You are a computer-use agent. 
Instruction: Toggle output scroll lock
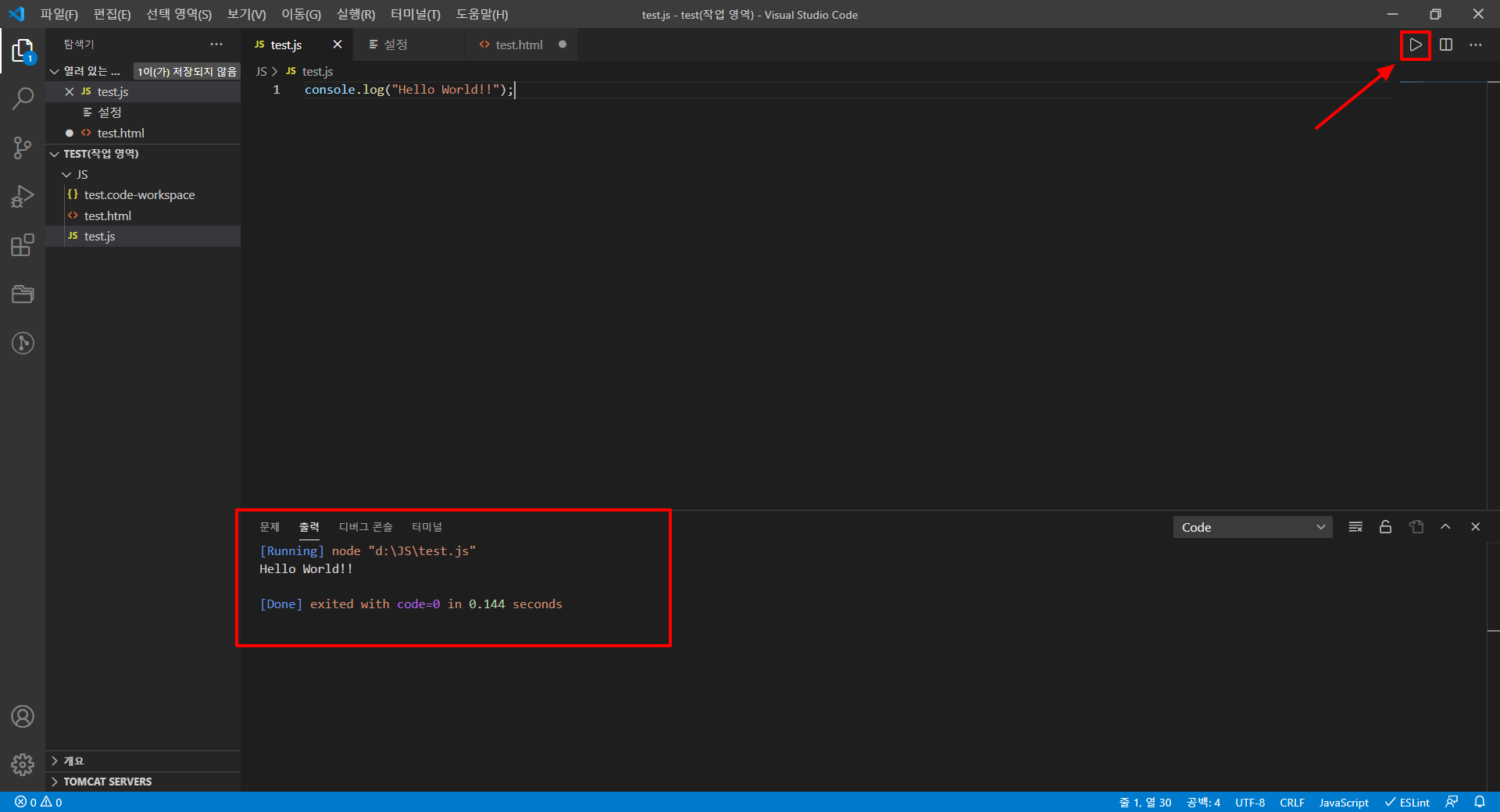coord(1385,527)
